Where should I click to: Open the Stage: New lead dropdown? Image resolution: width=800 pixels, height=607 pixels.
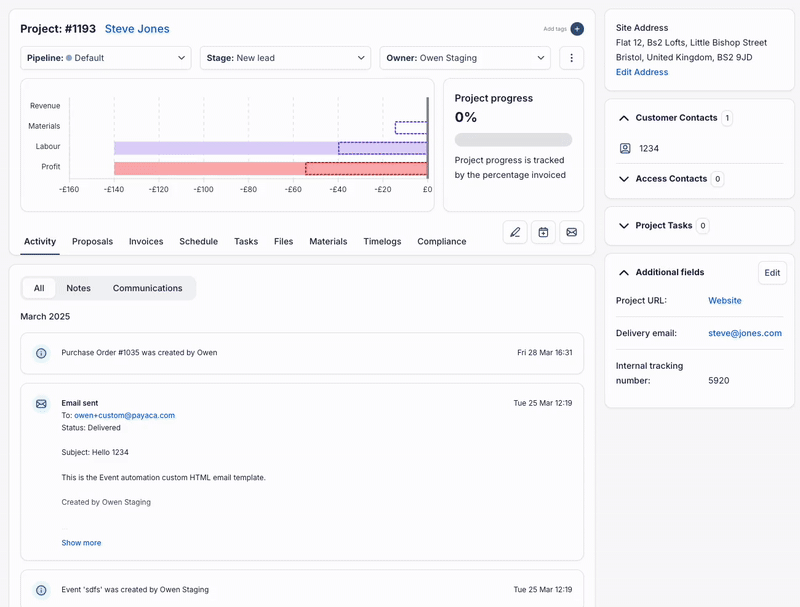pyautogui.click(x=285, y=58)
